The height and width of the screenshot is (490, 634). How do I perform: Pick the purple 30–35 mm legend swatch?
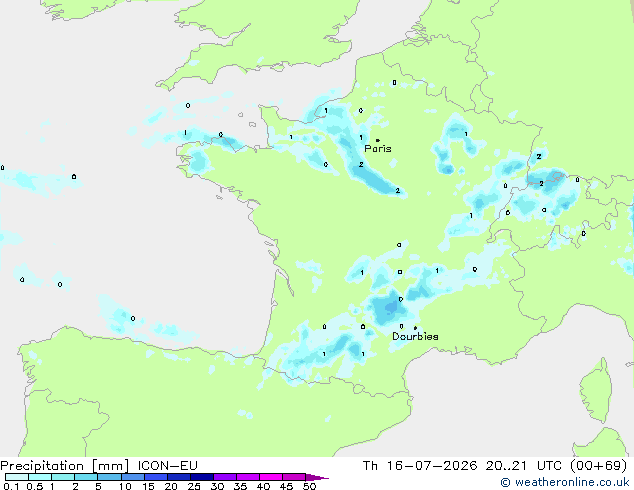(225, 477)
